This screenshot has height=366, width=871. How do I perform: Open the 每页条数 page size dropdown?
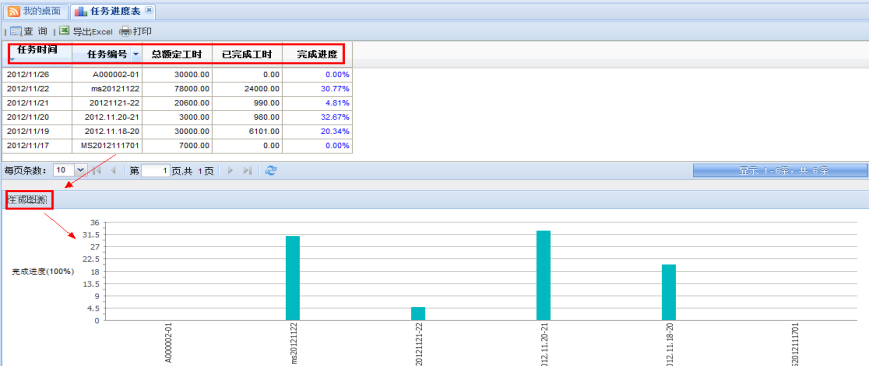pos(81,170)
